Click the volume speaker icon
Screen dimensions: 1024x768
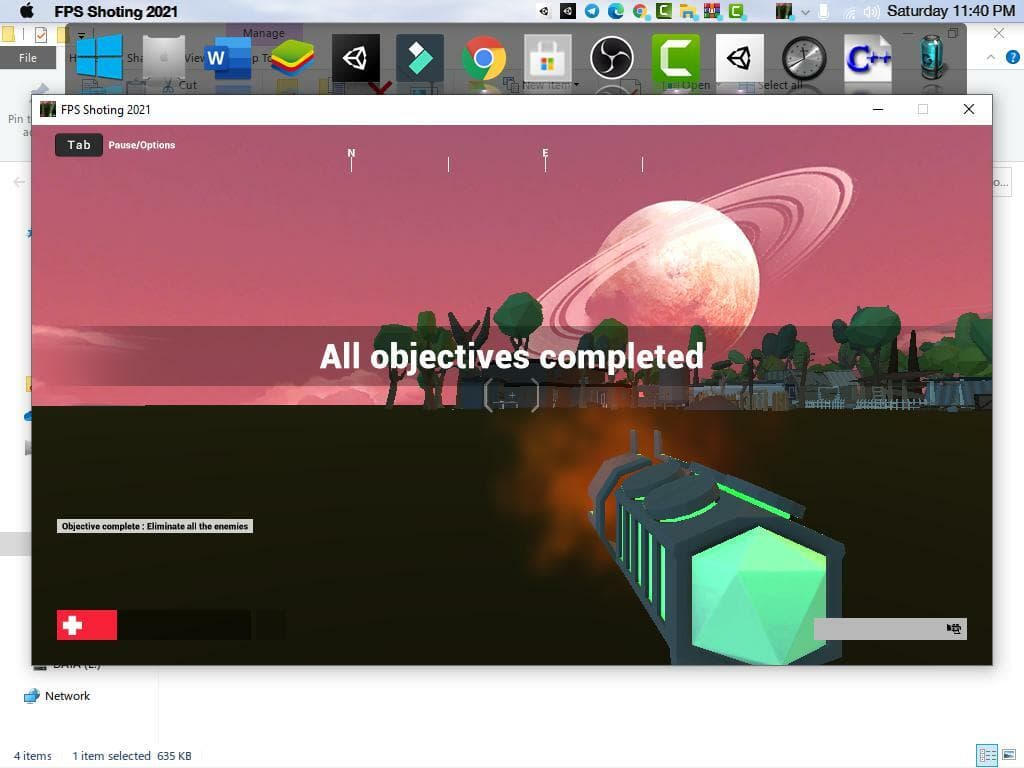click(872, 12)
